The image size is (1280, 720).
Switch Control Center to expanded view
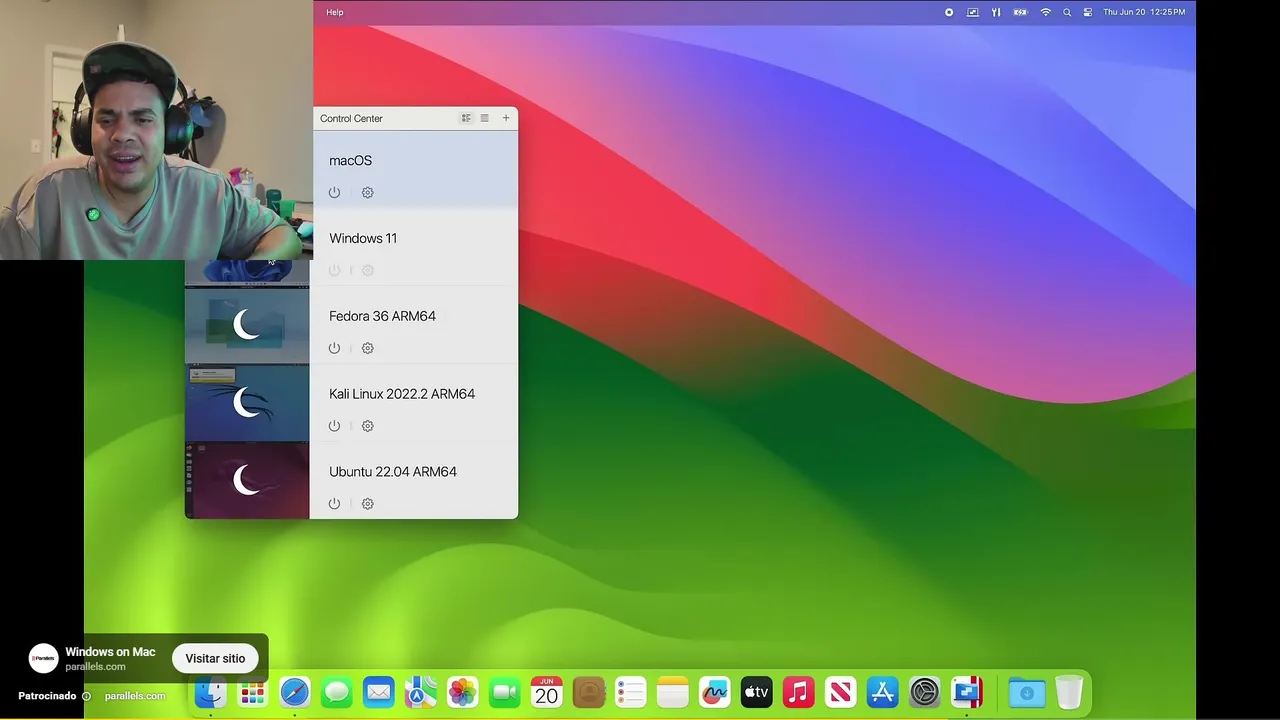(x=466, y=118)
